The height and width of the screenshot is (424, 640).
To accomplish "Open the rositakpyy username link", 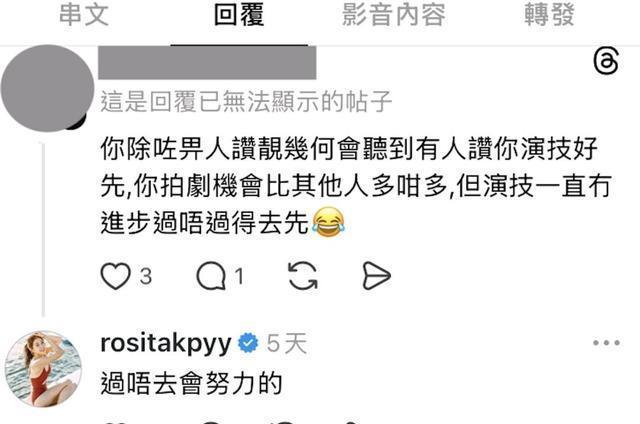I will pos(166,344).
